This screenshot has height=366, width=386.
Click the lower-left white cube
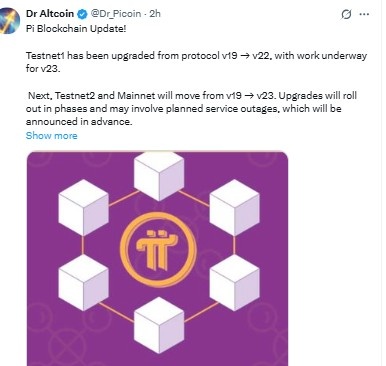pos(83,283)
